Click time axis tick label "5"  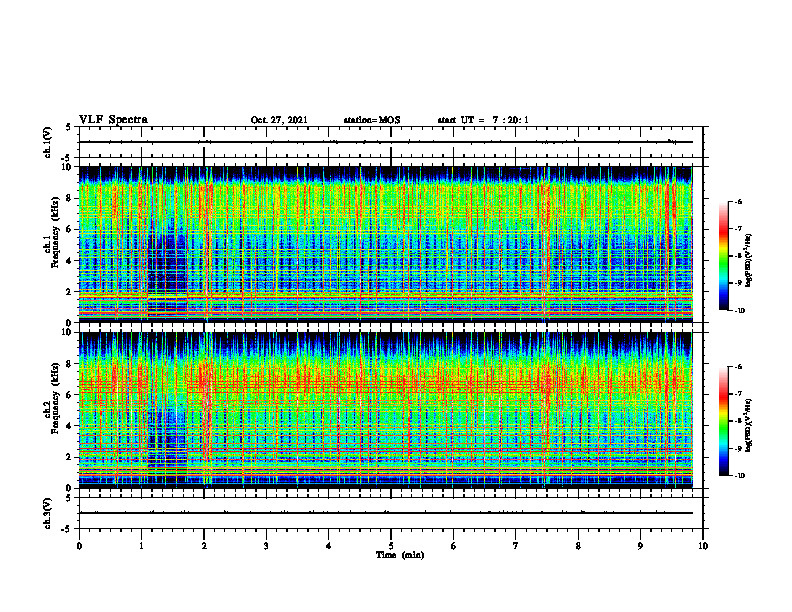point(391,546)
